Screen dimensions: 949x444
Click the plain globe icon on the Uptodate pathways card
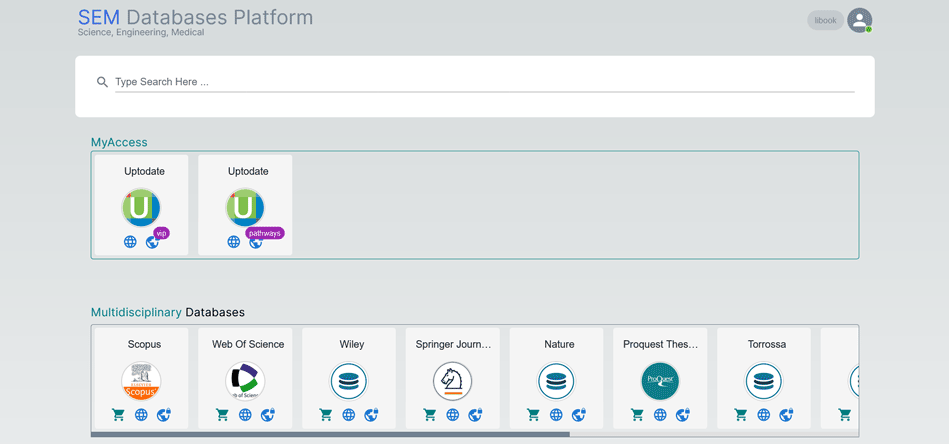coord(234,242)
